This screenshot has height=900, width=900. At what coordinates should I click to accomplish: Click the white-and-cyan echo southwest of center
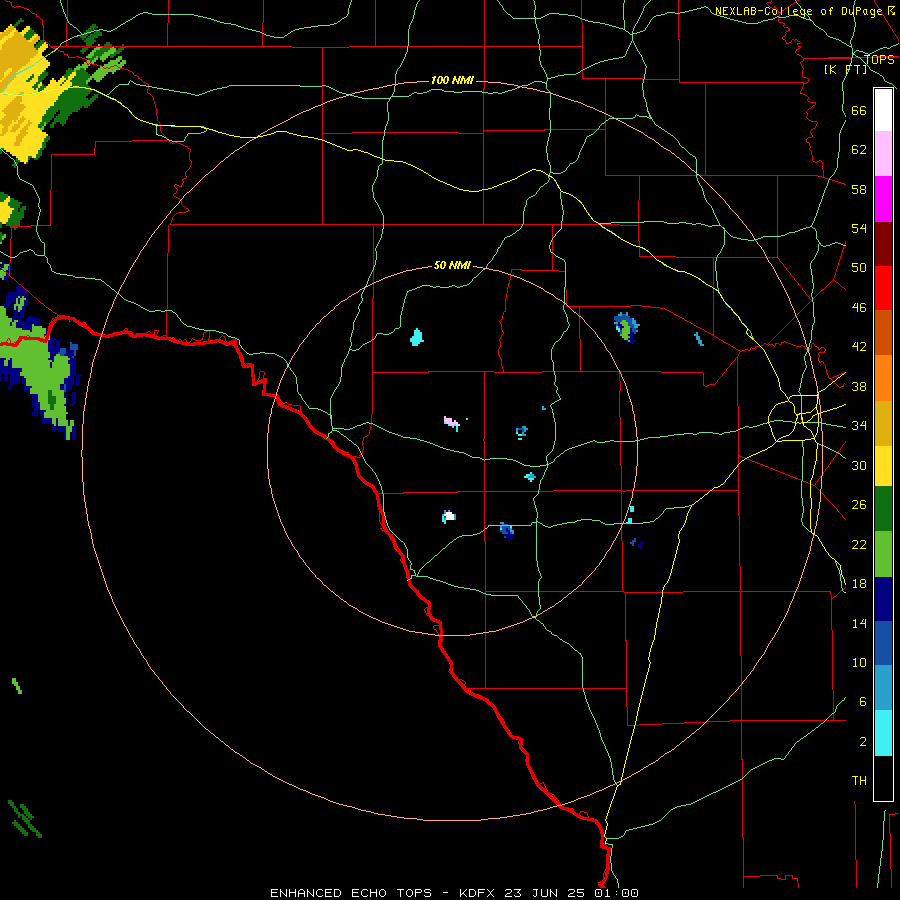coord(448,517)
